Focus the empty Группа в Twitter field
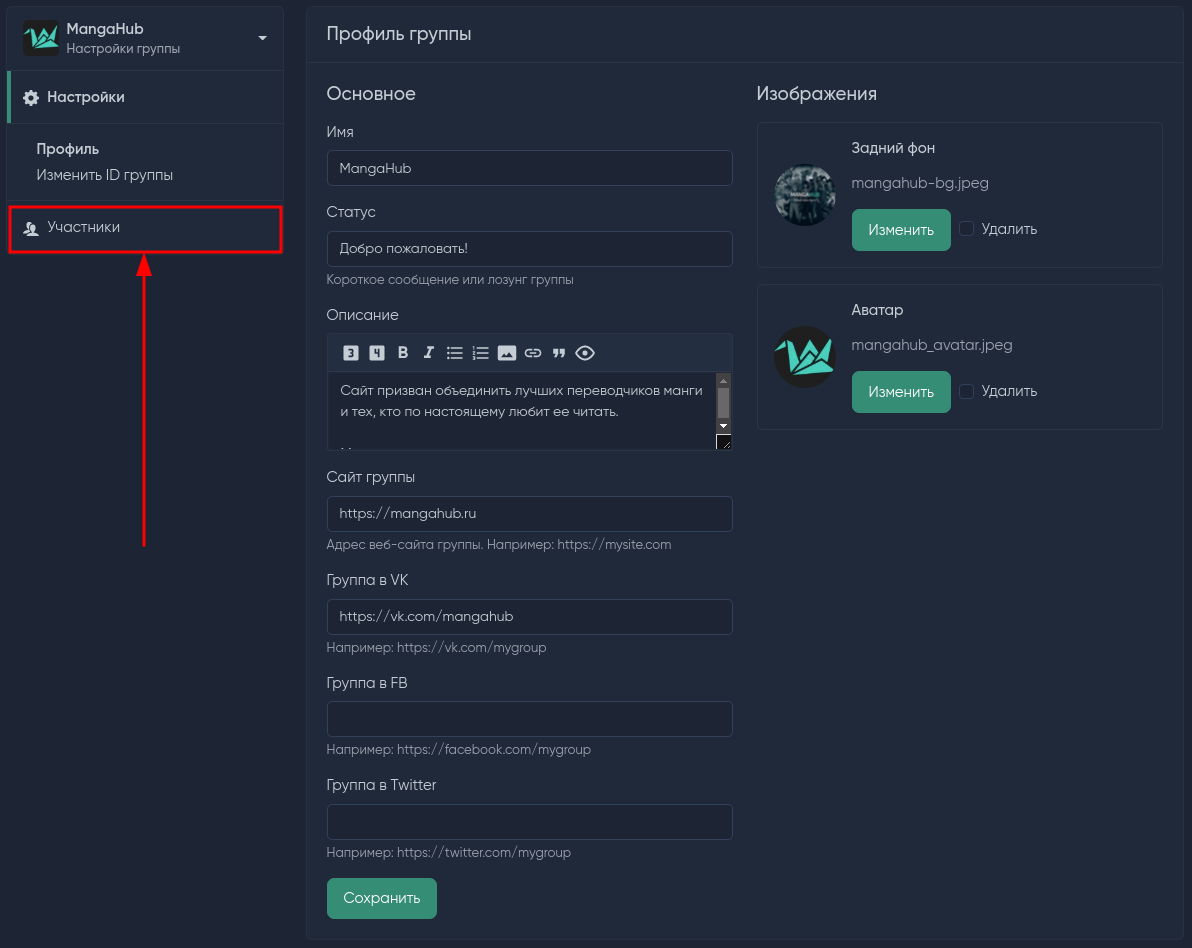The height and width of the screenshot is (948, 1192). pos(529,822)
